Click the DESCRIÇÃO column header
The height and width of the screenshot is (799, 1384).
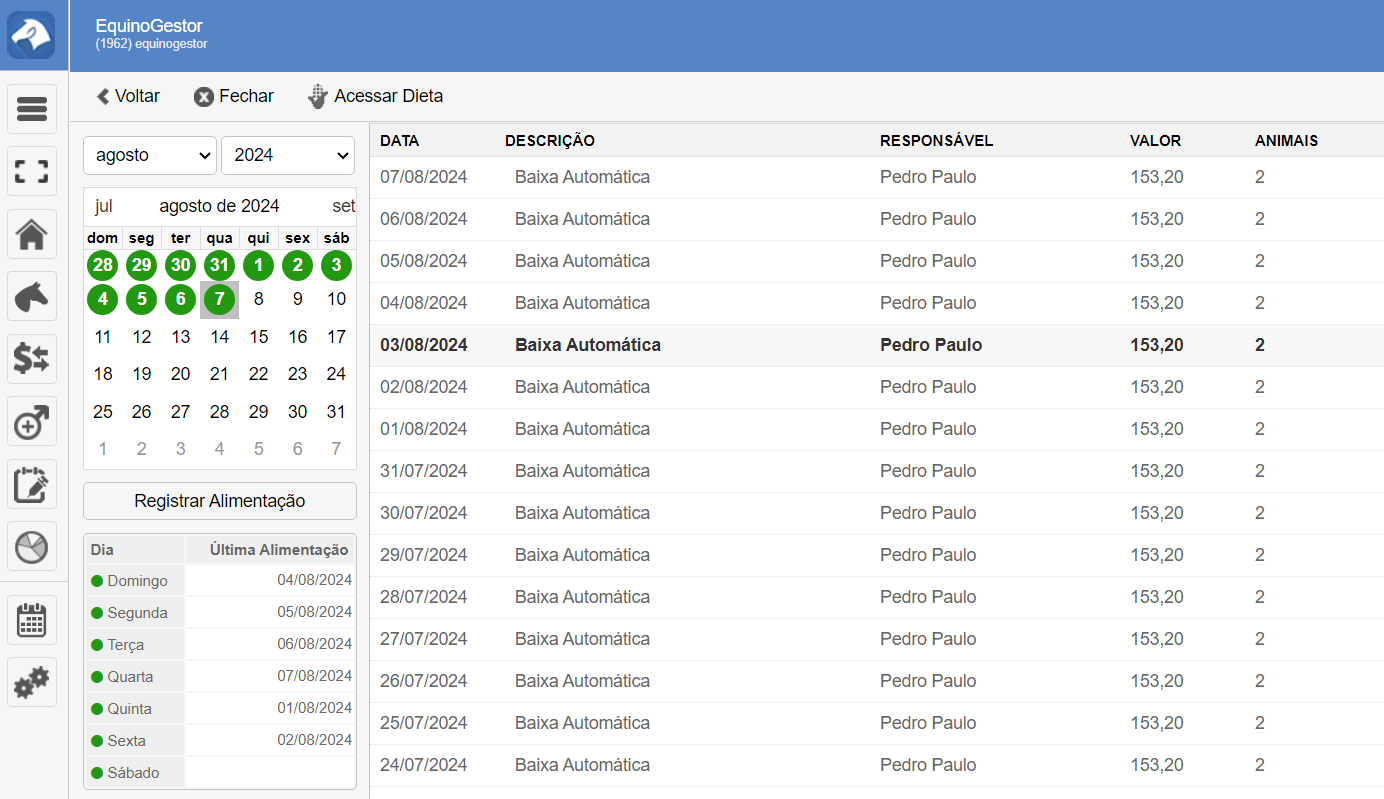coord(550,141)
